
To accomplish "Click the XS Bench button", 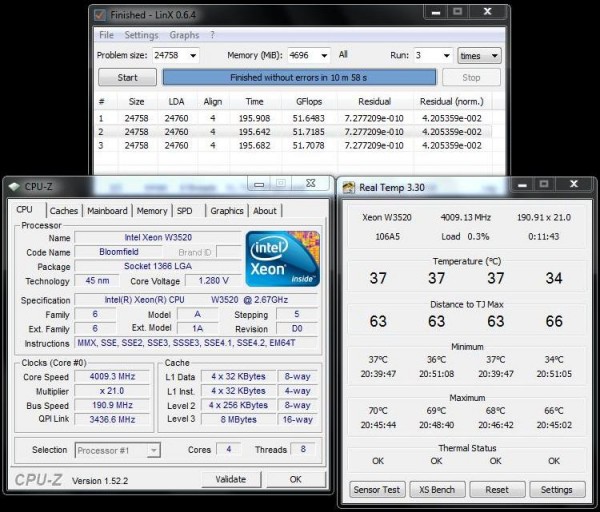I will [x=437, y=490].
